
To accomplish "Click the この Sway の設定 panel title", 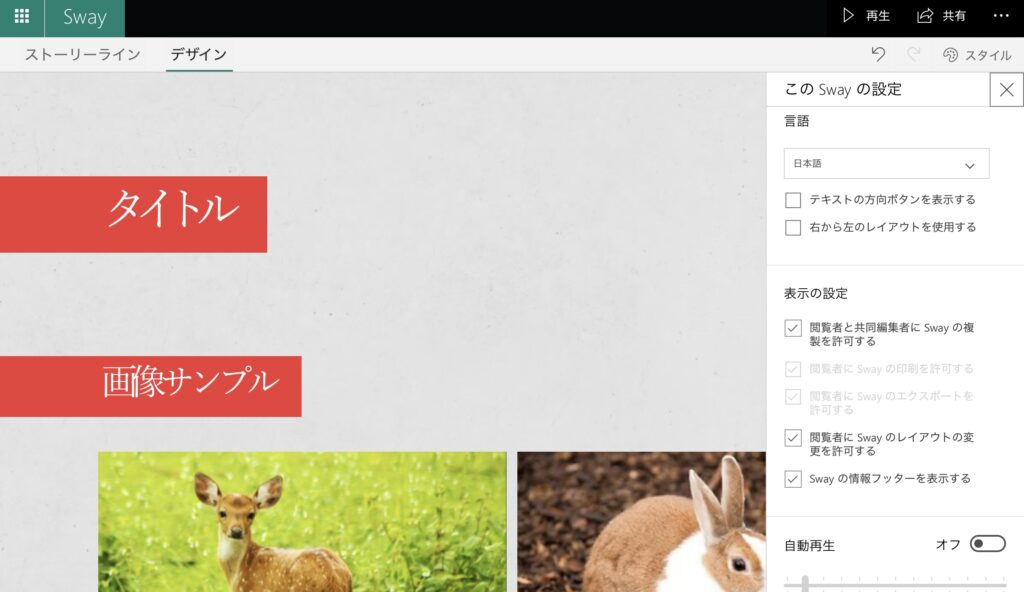I will [843, 90].
